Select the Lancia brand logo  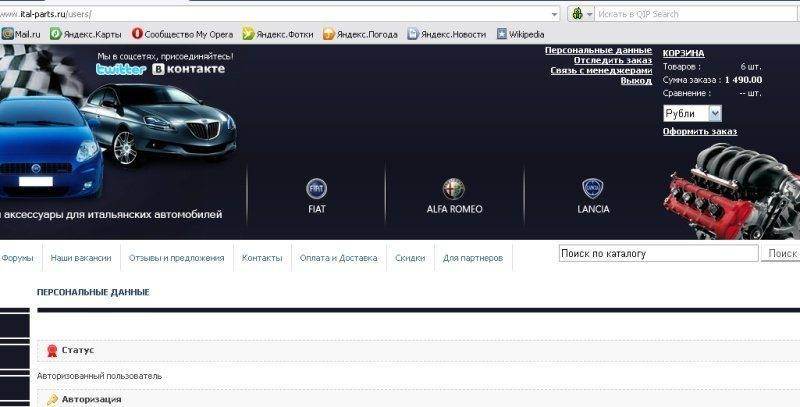(x=593, y=189)
